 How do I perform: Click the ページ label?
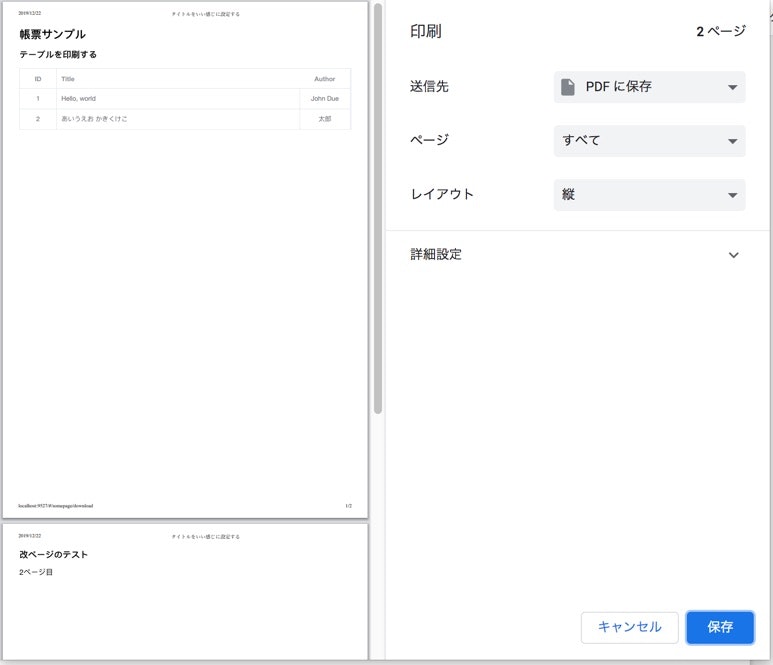(429, 140)
